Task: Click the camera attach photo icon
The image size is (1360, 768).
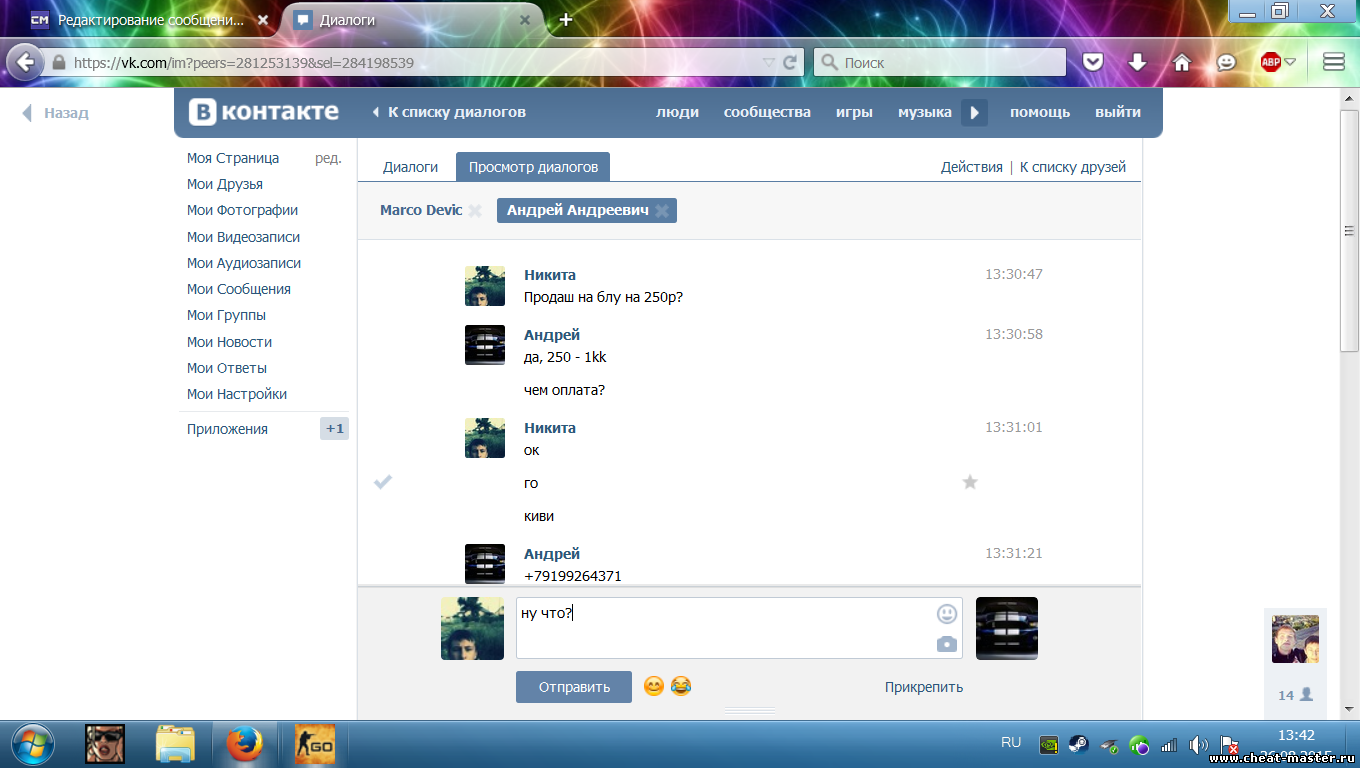Action: [946, 644]
